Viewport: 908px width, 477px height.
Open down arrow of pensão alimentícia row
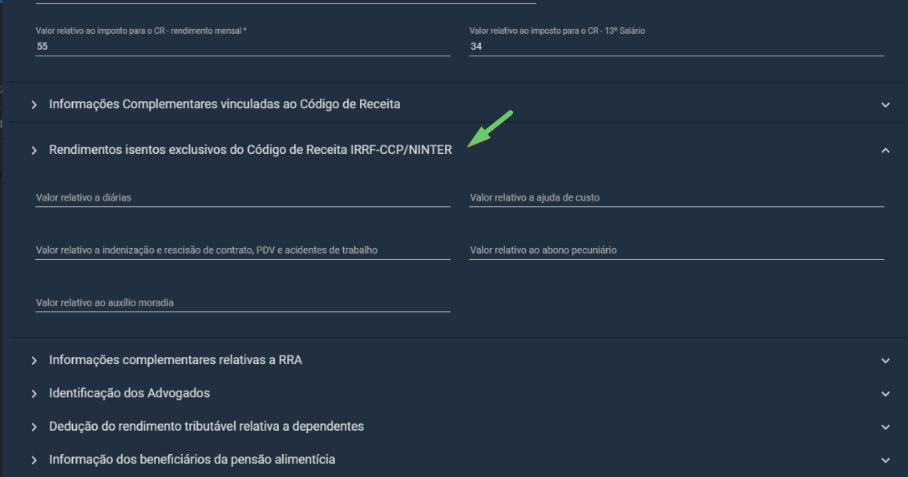pos(885,460)
